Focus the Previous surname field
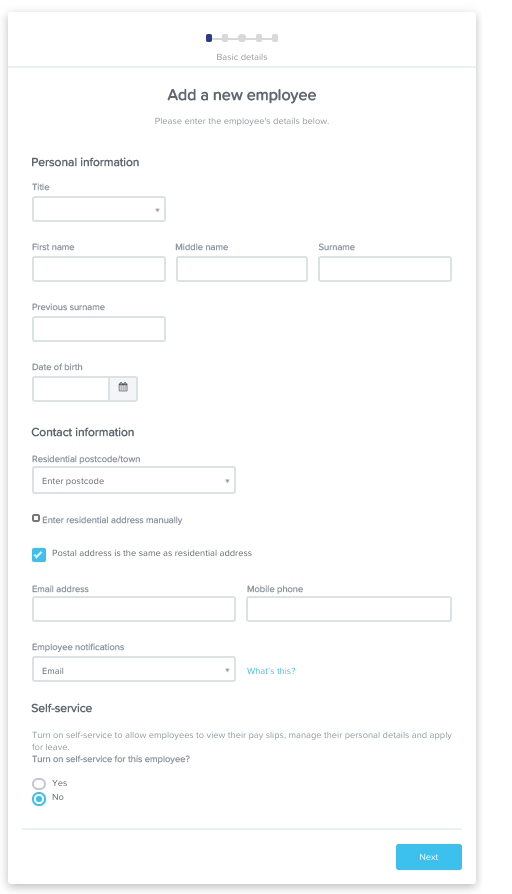Screen dimensions: 512x894 tap(99, 329)
